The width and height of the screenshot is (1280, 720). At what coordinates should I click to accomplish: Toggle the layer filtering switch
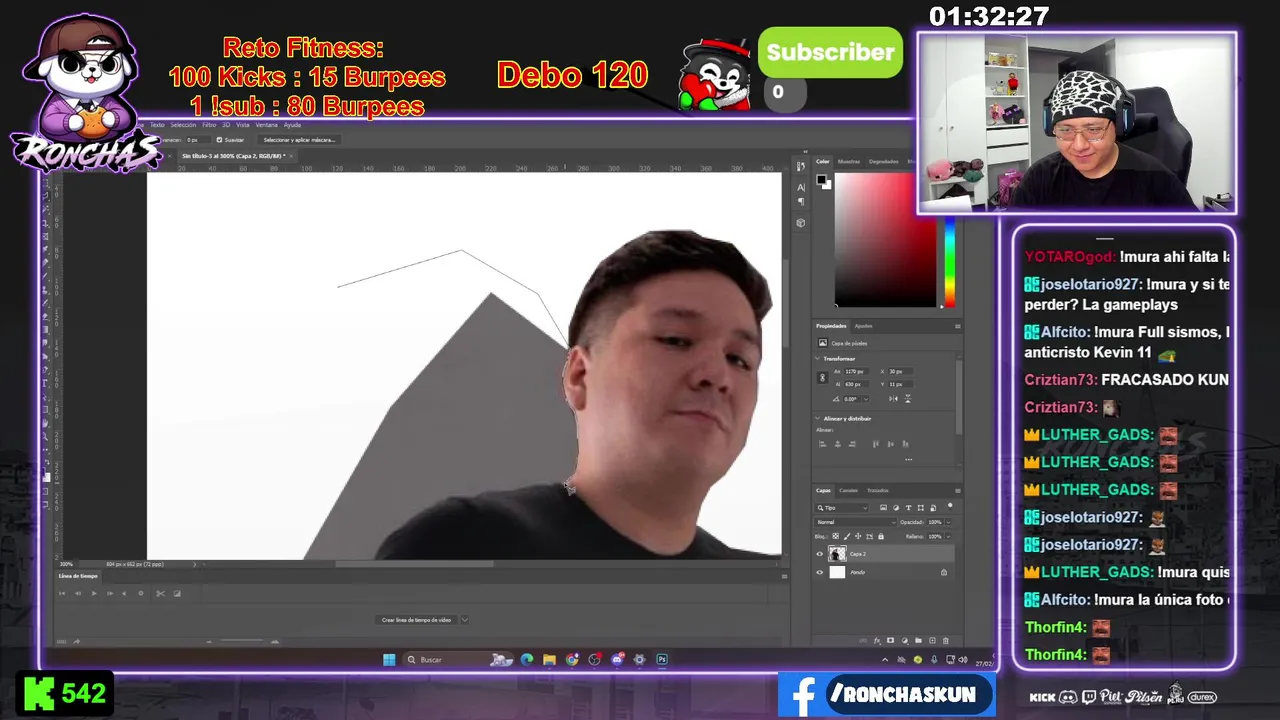pyautogui.click(x=950, y=506)
